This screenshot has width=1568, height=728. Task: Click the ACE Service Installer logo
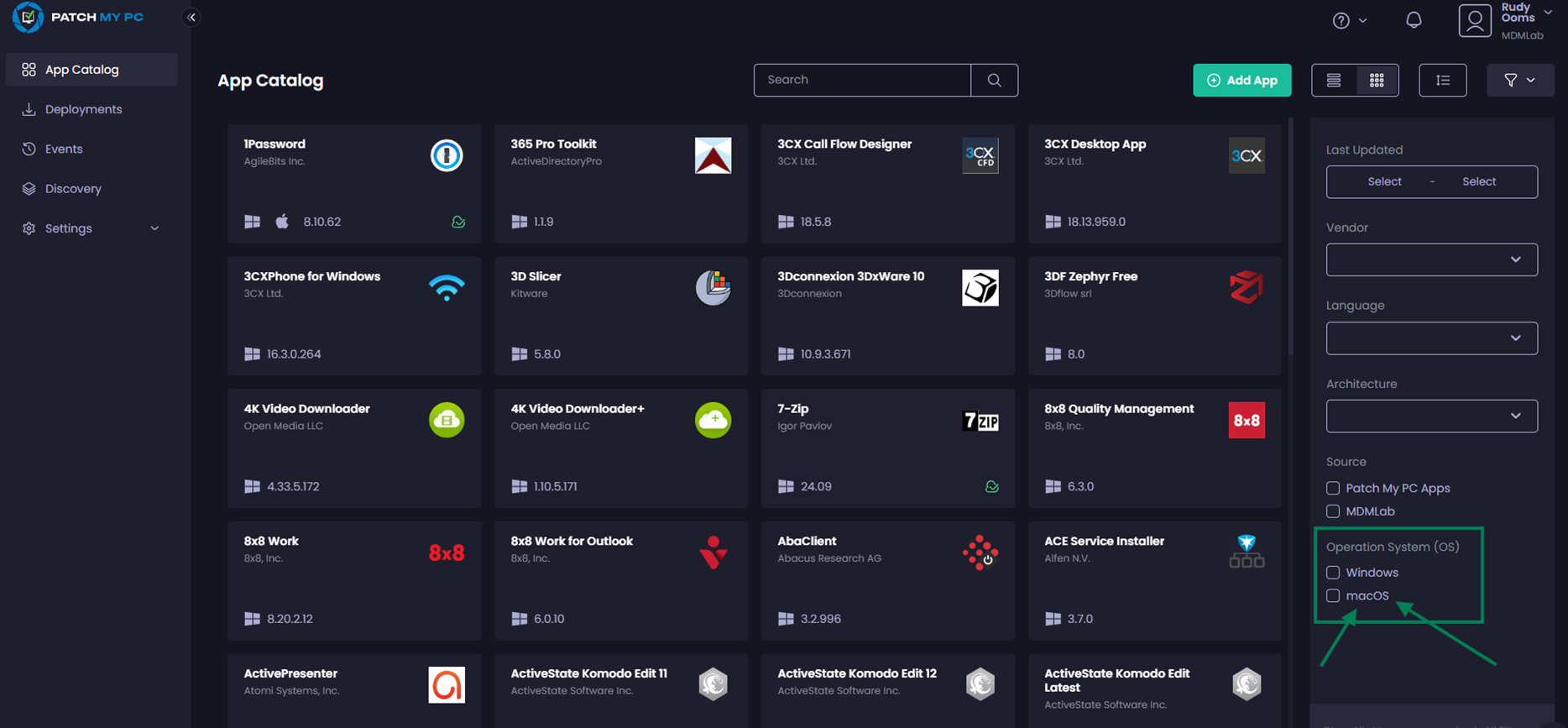[1247, 551]
